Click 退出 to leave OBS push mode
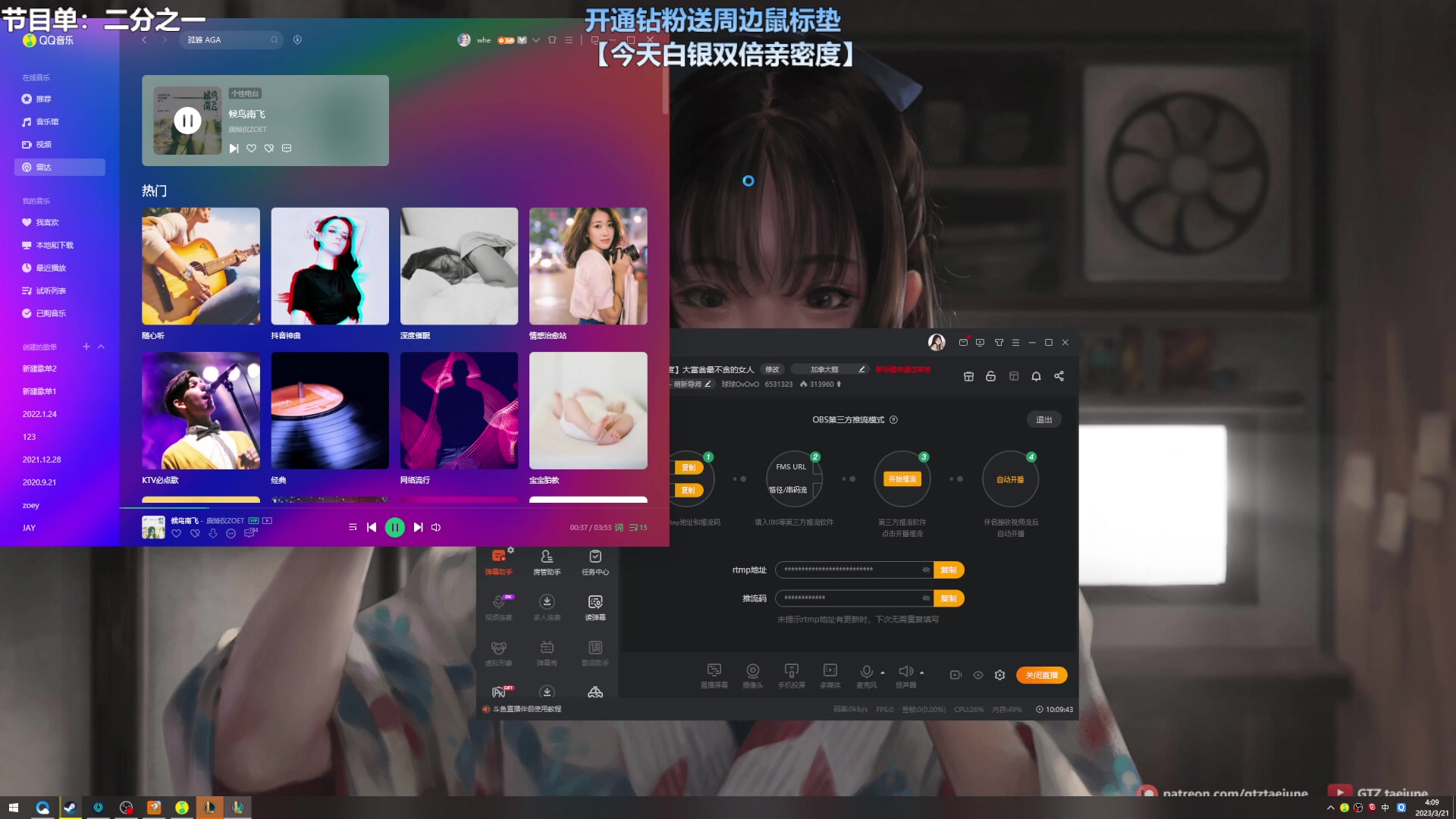 [1044, 420]
